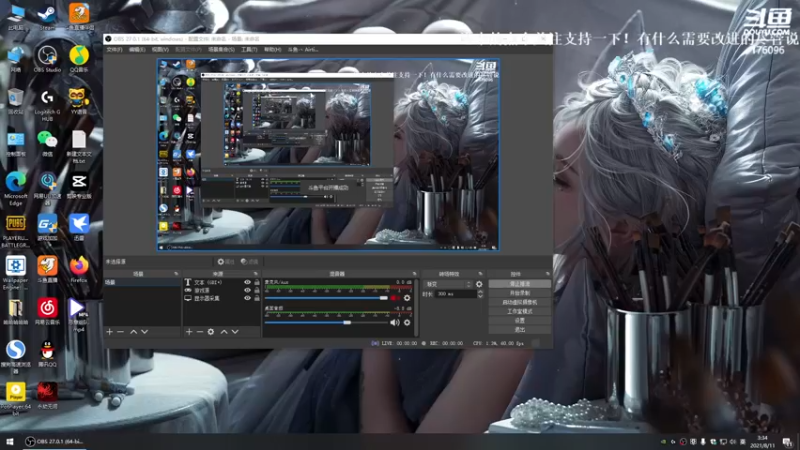
Task: Open the Edit (编辑) menu in OBS
Action: pos(137,49)
